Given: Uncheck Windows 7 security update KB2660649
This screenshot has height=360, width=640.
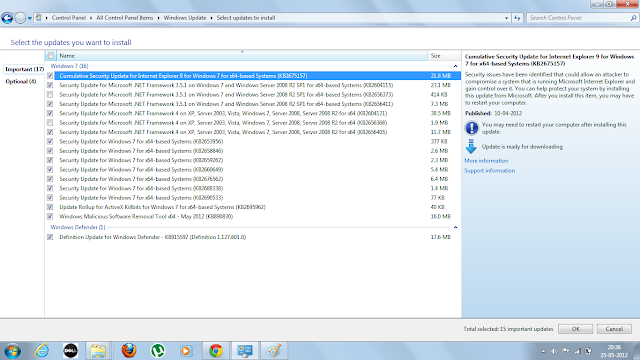Looking at the screenshot, I should point(50,170).
